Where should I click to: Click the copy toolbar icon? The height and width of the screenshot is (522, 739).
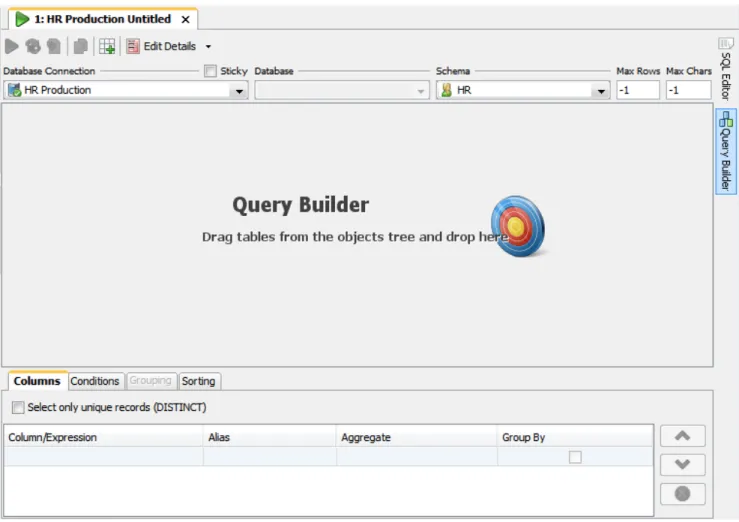(x=81, y=46)
